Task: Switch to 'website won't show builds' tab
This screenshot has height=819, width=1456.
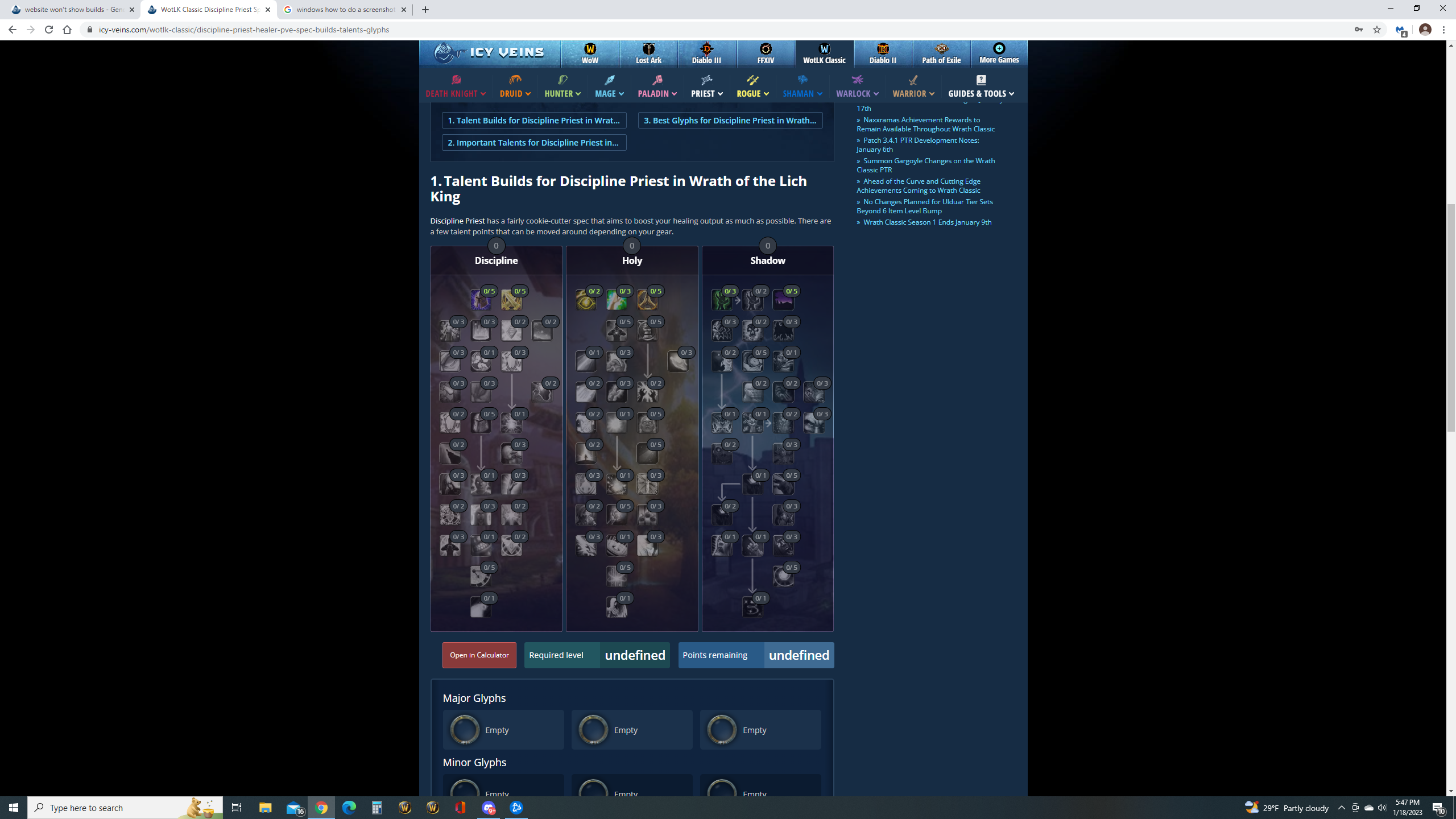Action: click(x=71, y=10)
